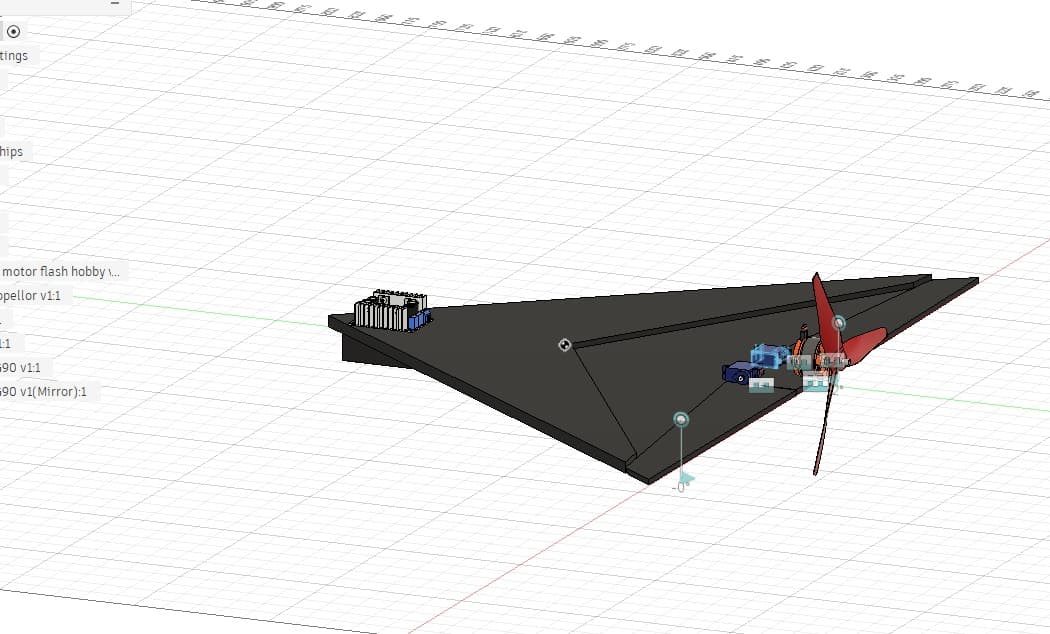Click the joint glyph beside the dark blue servo
Viewport: 1050px width, 634px height.
click(x=761, y=385)
